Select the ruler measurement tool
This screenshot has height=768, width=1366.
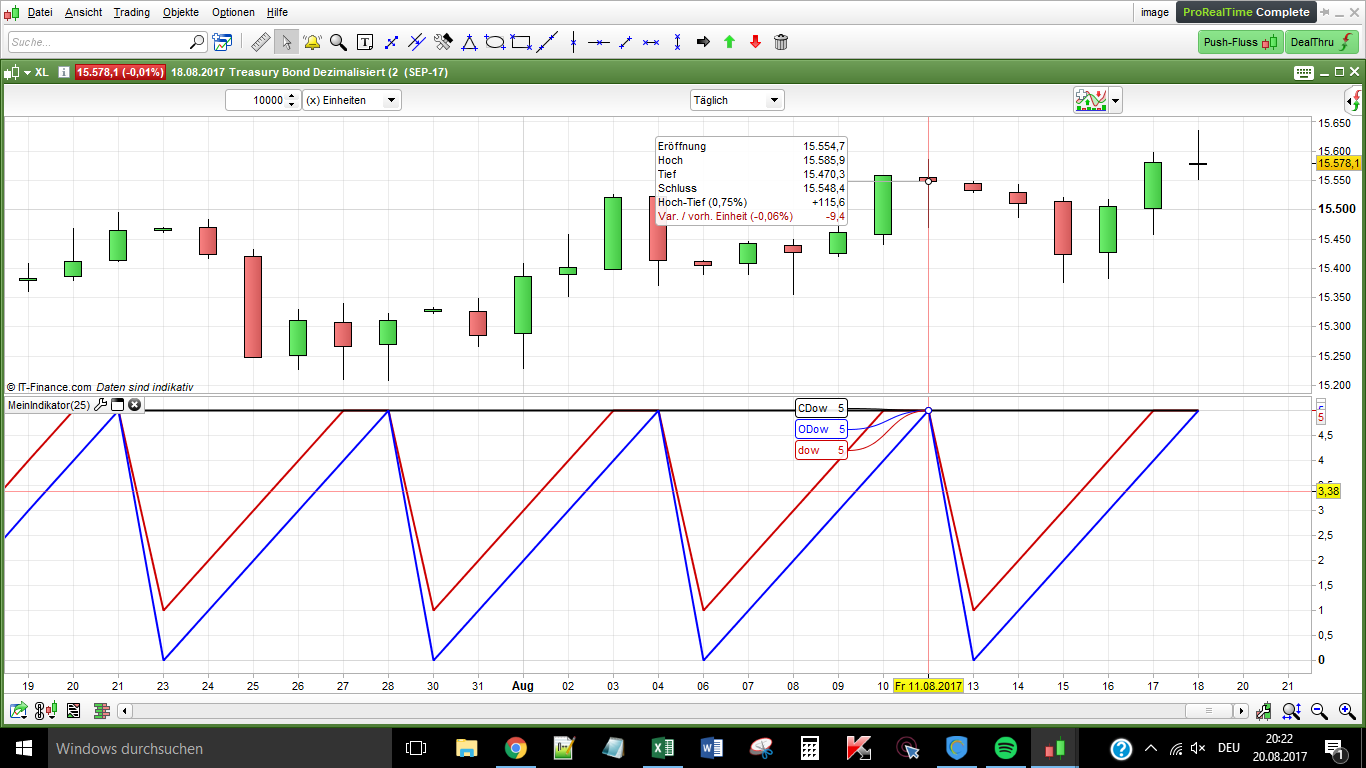click(x=260, y=42)
